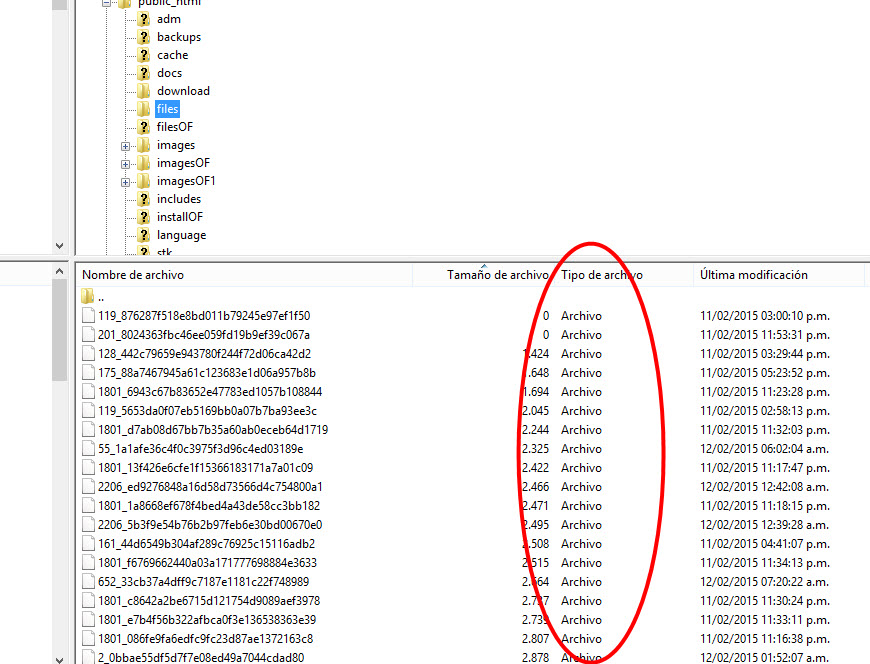
Task: Click the parent directory folder icon
Action: [88, 297]
